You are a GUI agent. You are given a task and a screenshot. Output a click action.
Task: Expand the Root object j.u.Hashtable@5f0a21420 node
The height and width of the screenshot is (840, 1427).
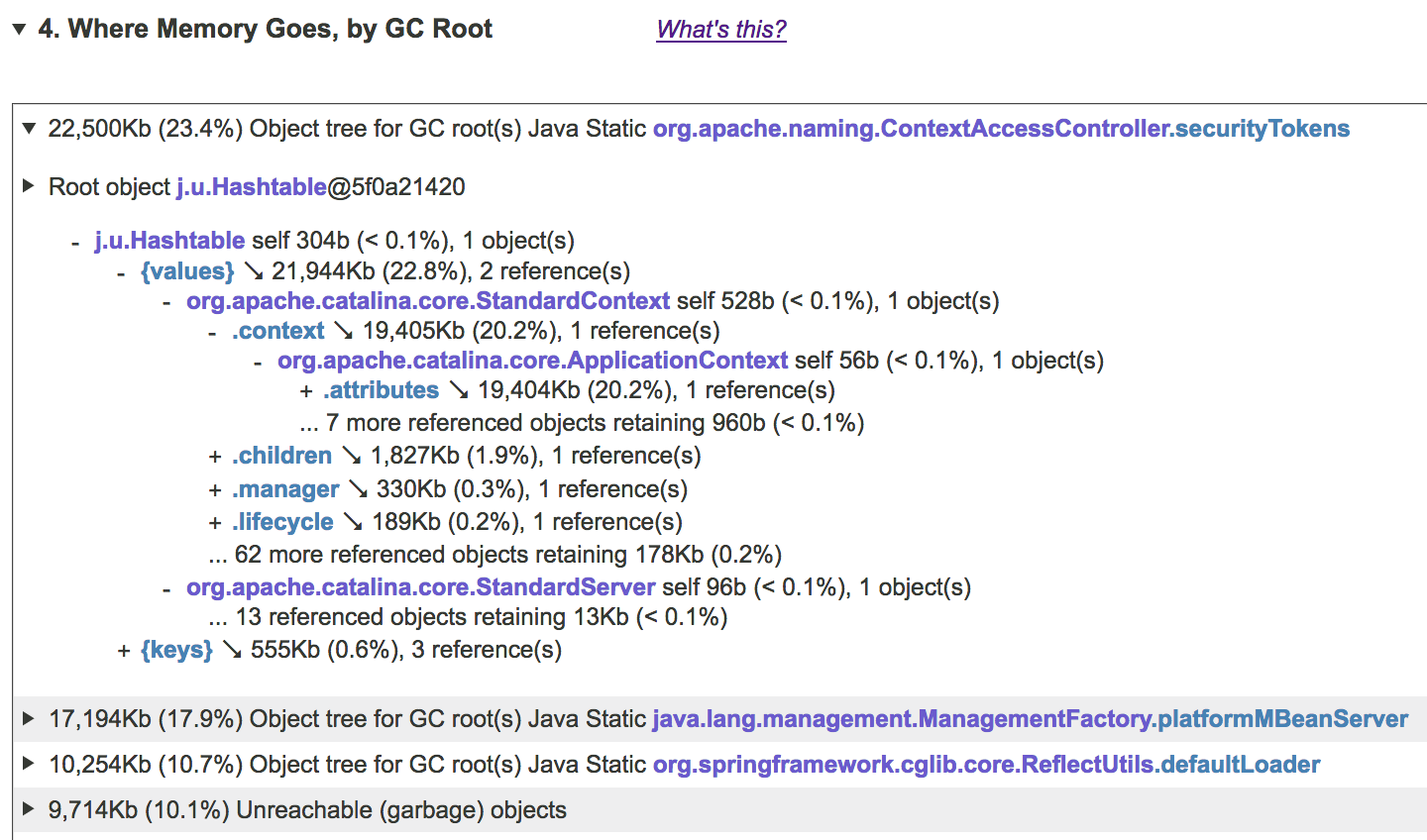point(28,186)
